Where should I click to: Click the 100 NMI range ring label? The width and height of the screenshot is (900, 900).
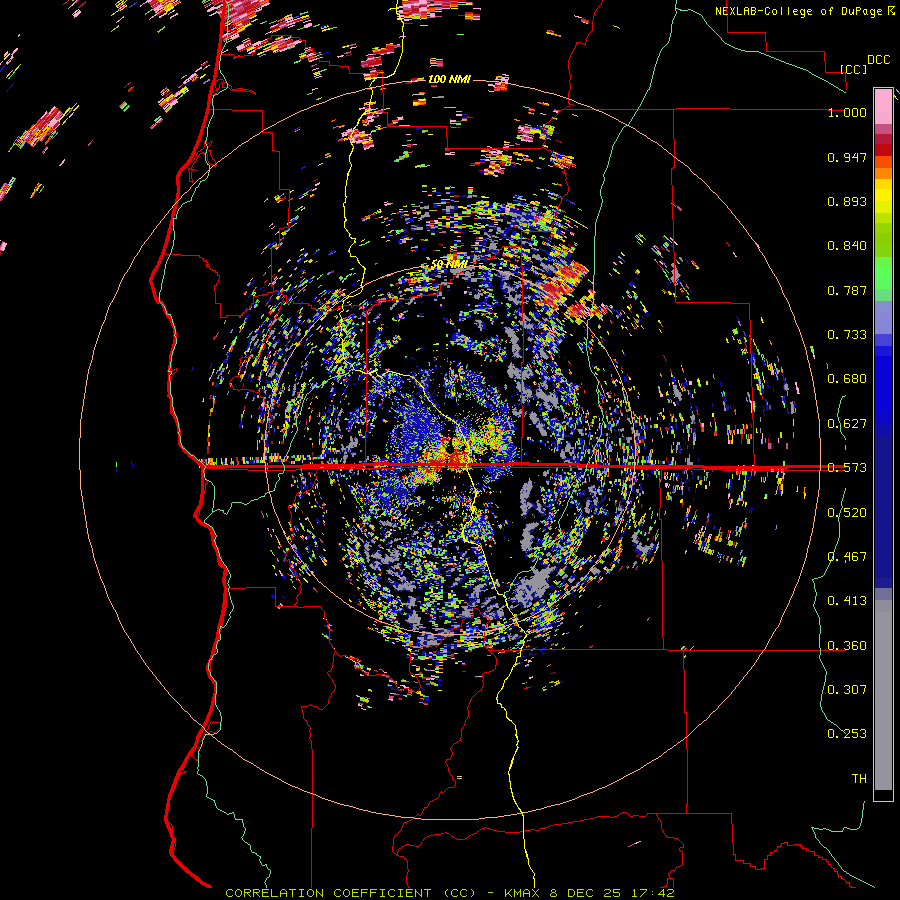click(x=449, y=79)
